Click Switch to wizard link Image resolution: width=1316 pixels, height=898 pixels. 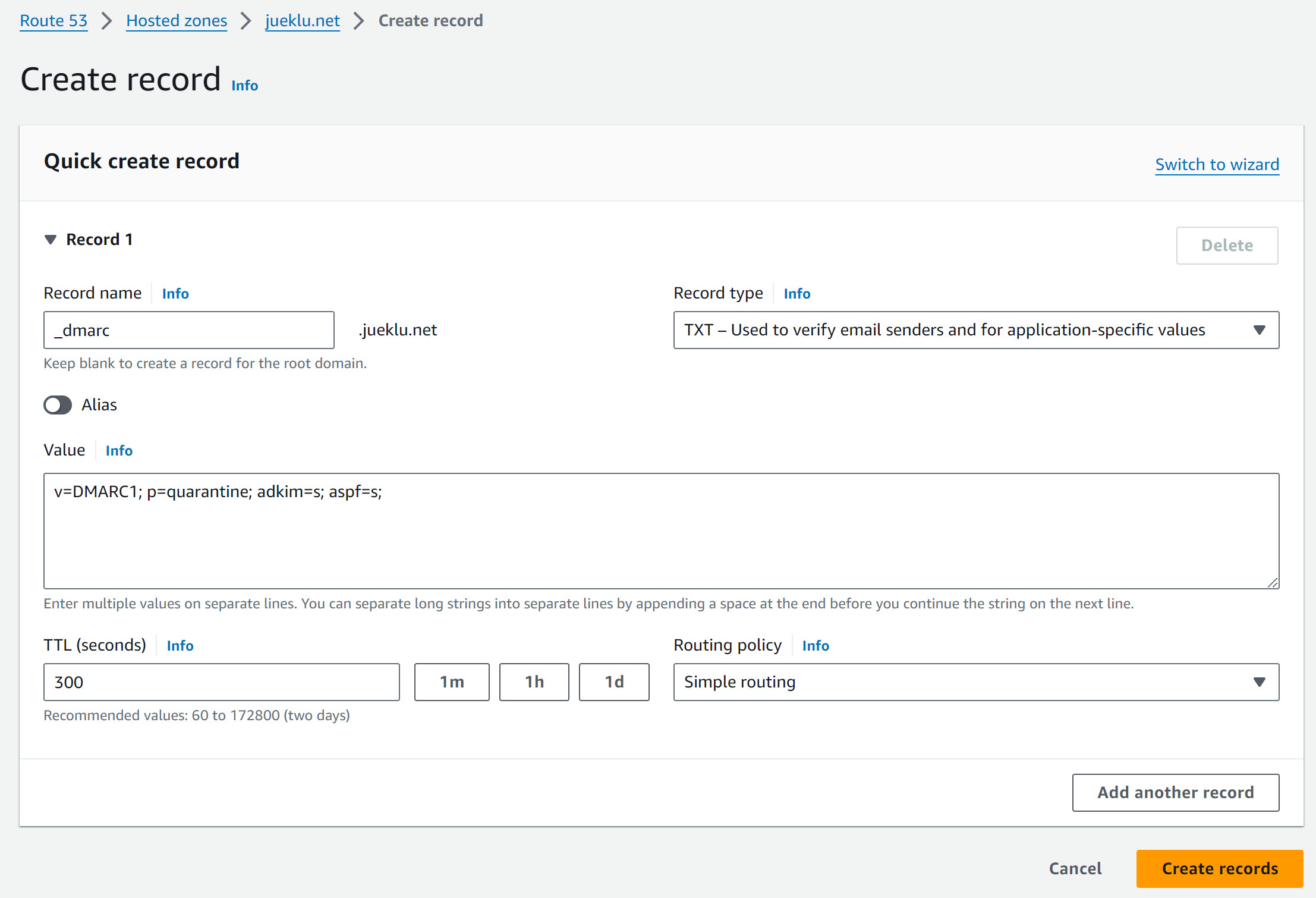click(1217, 164)
